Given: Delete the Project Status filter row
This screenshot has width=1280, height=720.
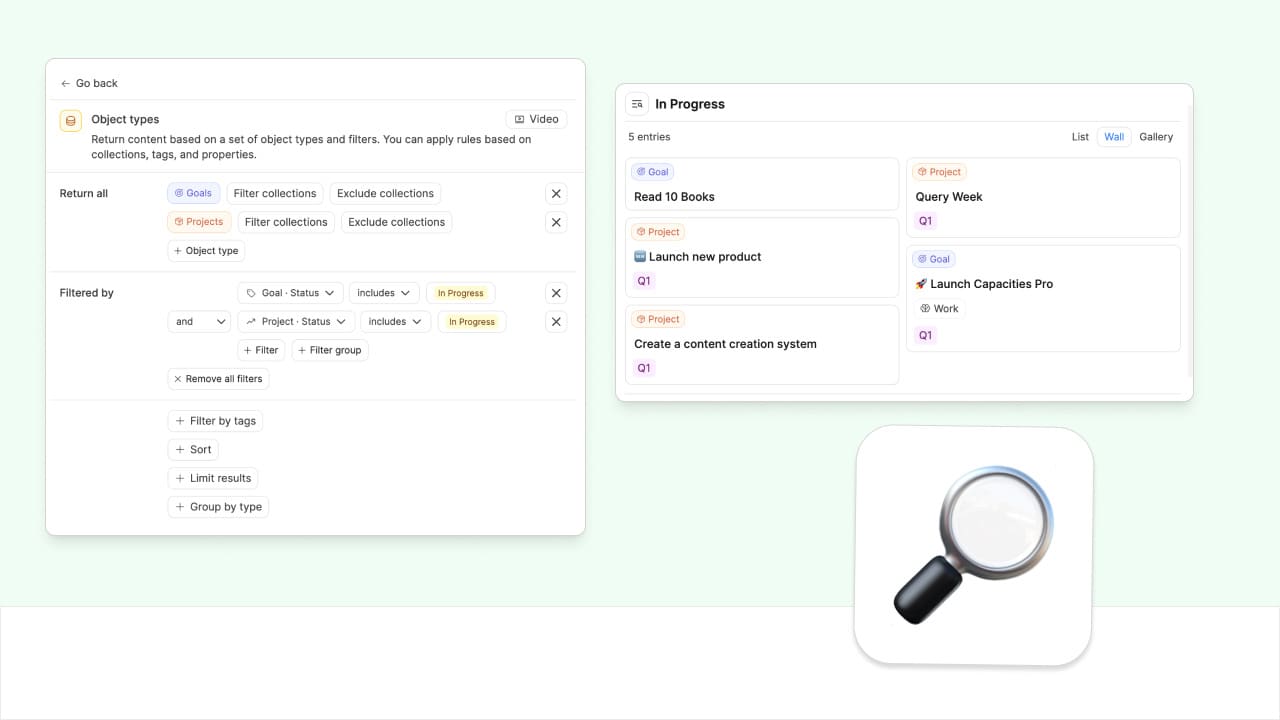Looking at the screenshot, I should pos(556,322).
